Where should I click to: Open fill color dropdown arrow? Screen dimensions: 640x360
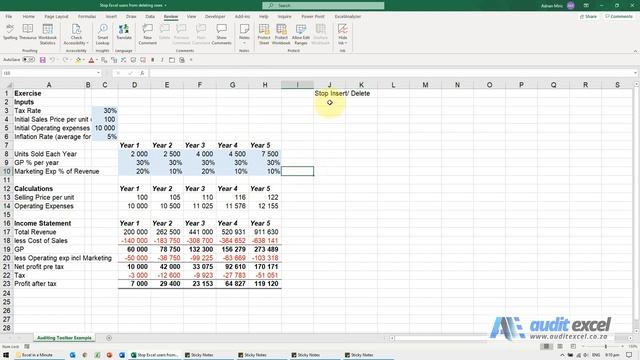click(x=84, y=60)
